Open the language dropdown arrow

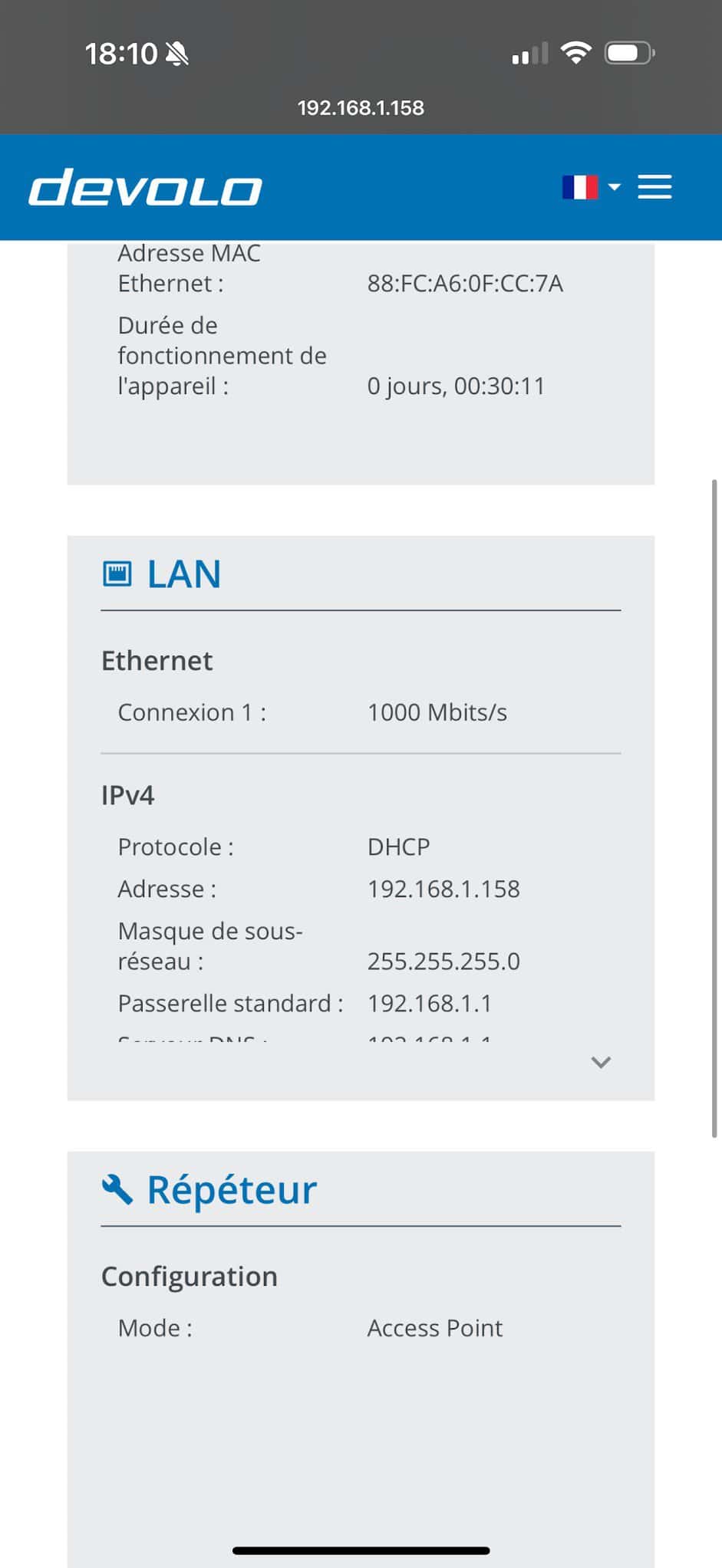[x=614, y=187]
